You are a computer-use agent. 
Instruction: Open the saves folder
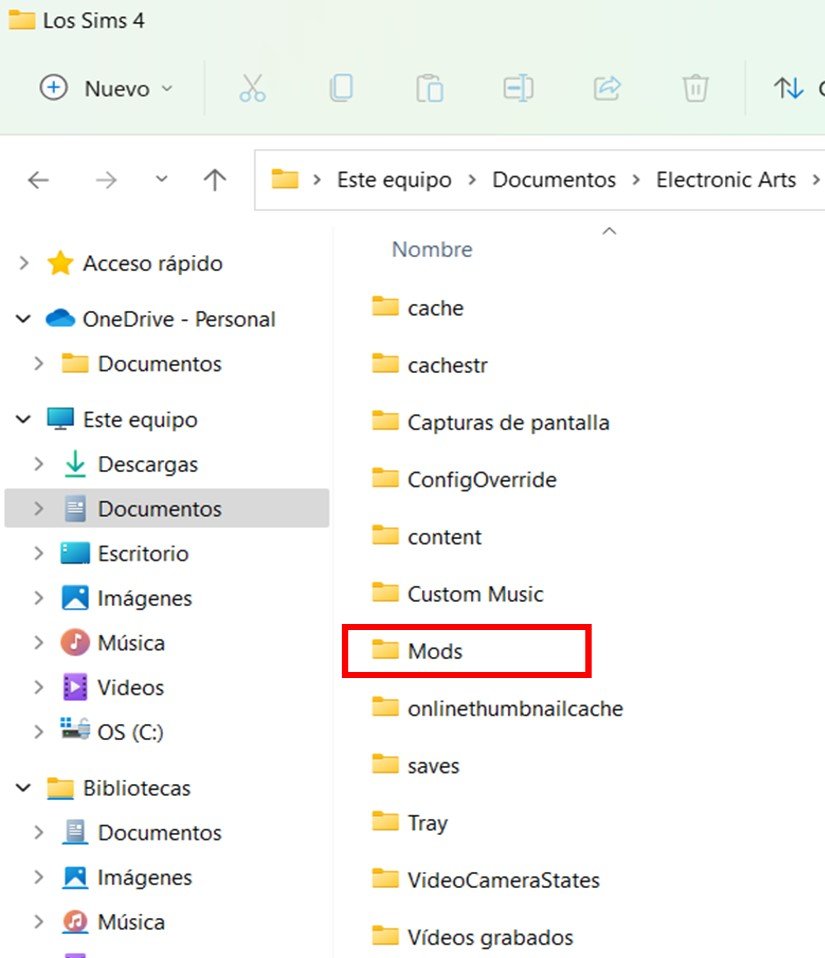[x=433, y=766]
